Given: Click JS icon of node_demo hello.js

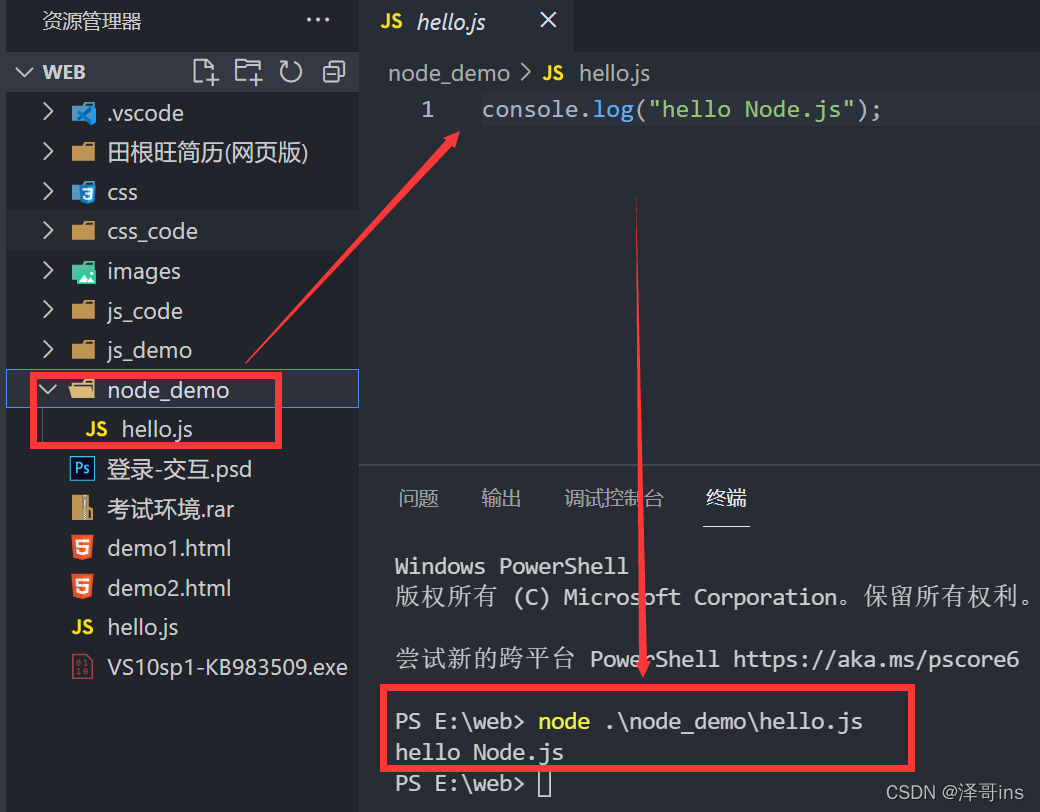Looking at the screenshot, I should [x=97, y=429].
